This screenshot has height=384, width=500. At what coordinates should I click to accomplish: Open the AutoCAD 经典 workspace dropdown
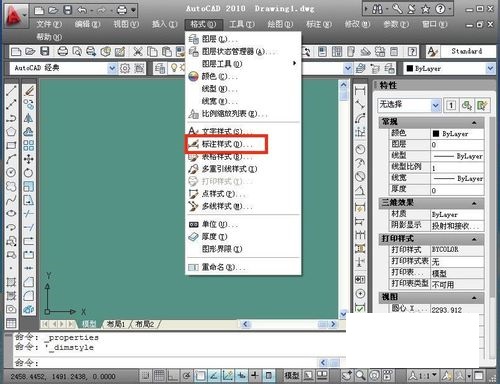pos(112,68)
